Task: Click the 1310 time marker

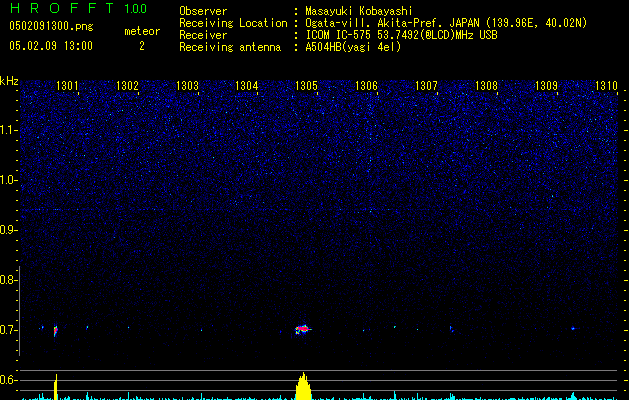Action: tap(606, 86)
